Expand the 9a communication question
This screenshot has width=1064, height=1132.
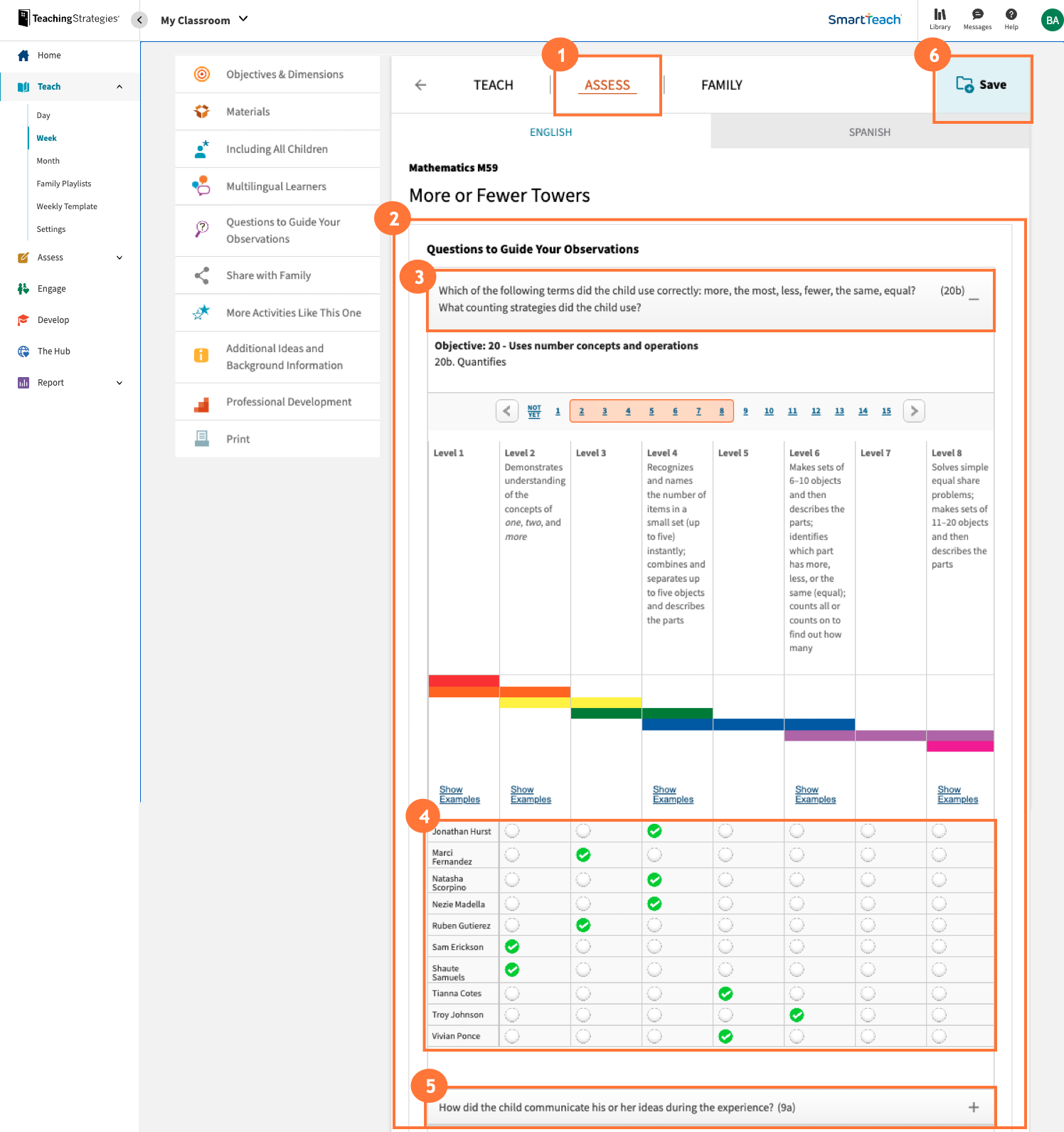click(973, 1107)
